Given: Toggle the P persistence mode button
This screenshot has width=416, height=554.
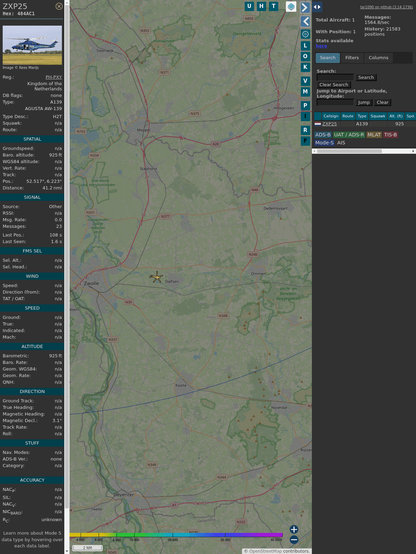Looking at the screenshot, I should (305, 105).
